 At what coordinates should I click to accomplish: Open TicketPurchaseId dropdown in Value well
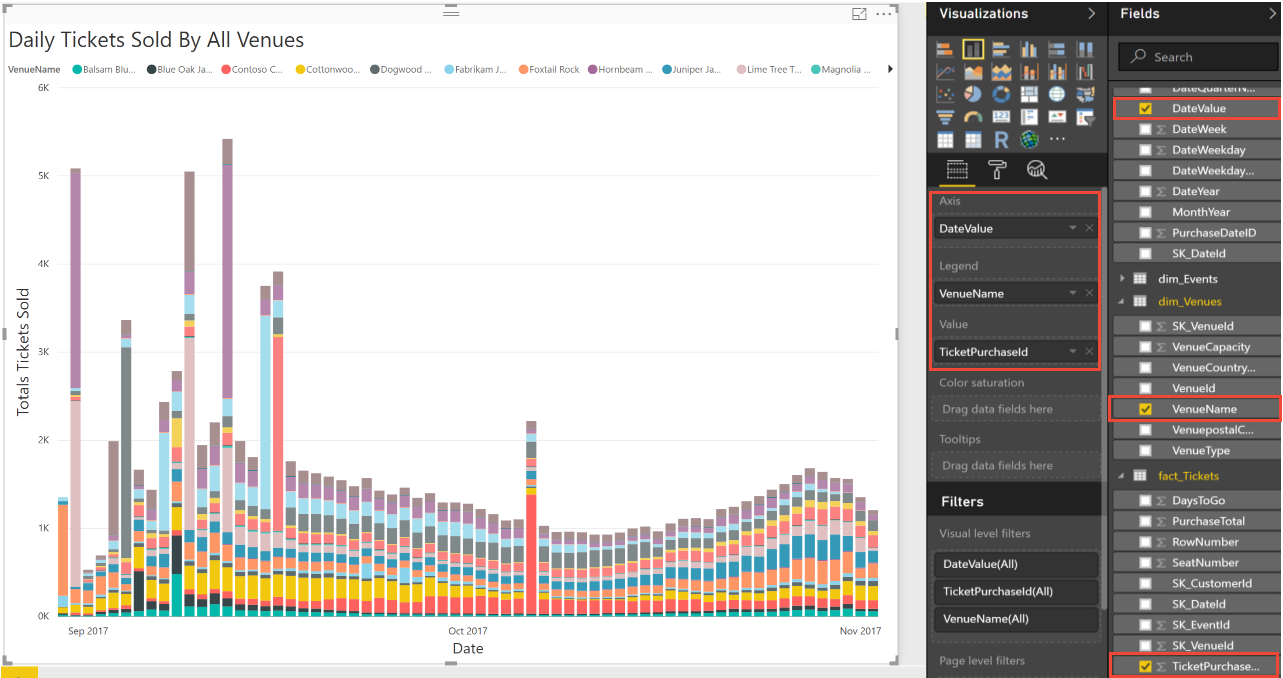tap(1073, 352)
